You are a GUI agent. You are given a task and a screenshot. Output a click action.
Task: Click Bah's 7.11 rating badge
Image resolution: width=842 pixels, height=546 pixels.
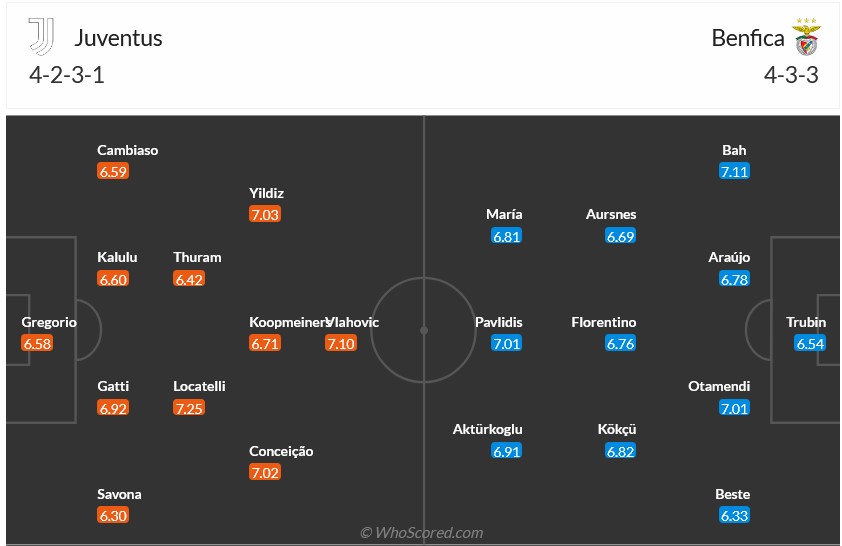click(734, 172)
